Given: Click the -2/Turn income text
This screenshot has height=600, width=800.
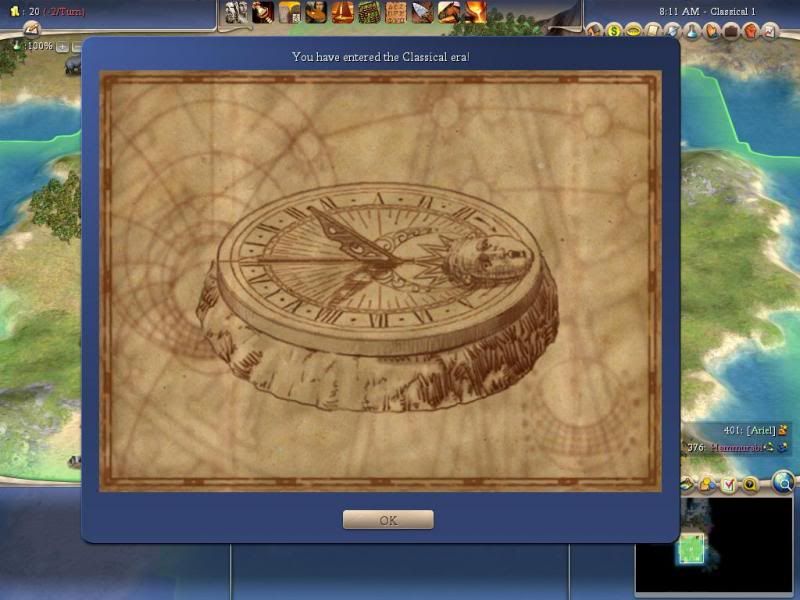Looking at the screenshot, I should pyautogui.click(x=64, y=11).
